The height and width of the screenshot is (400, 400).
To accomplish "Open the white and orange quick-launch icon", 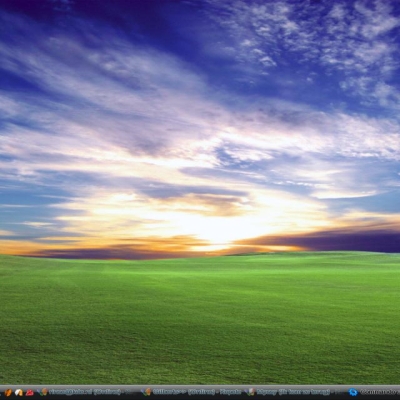I will [x=19, y=392].
